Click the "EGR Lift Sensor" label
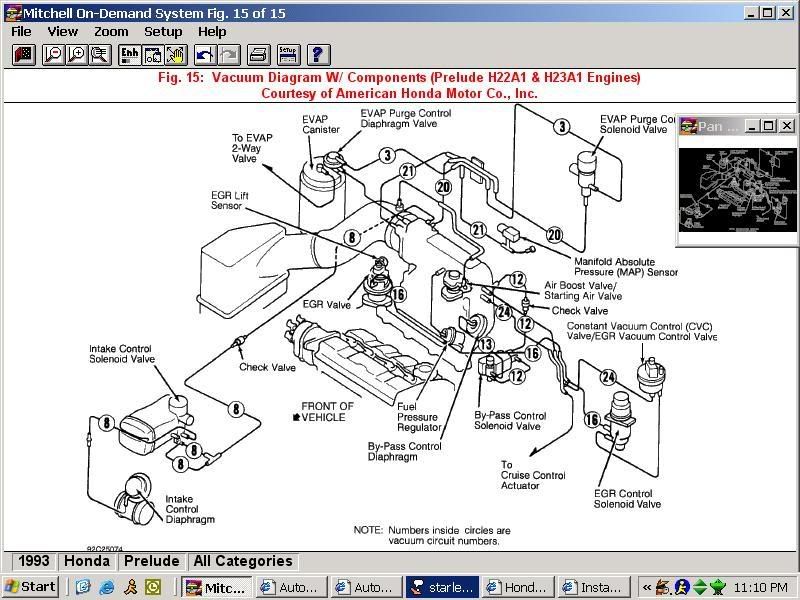This screenshot has height=600, width=800. pos(230,201)
